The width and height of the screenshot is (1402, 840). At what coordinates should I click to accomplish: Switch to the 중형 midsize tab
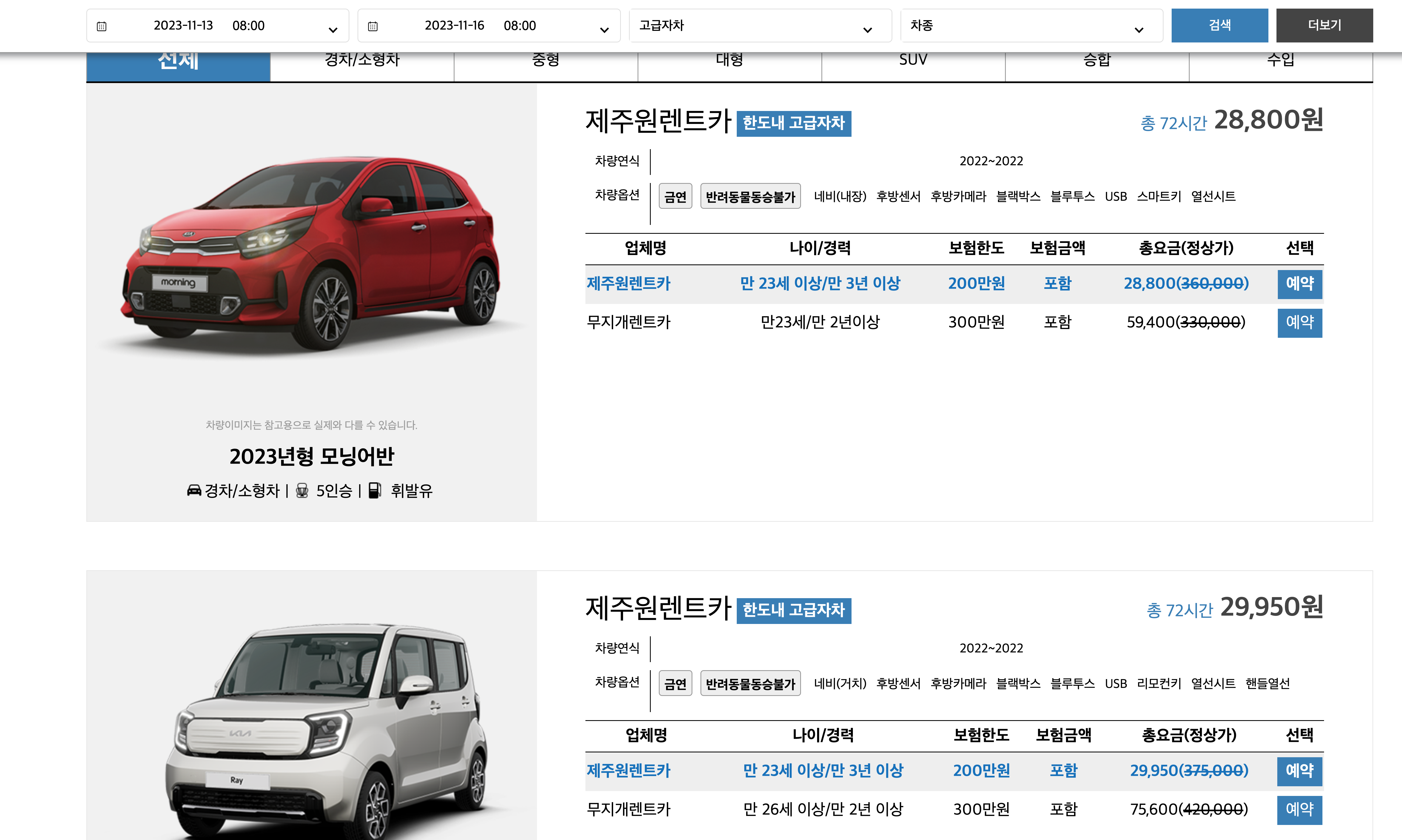[545, 60]
